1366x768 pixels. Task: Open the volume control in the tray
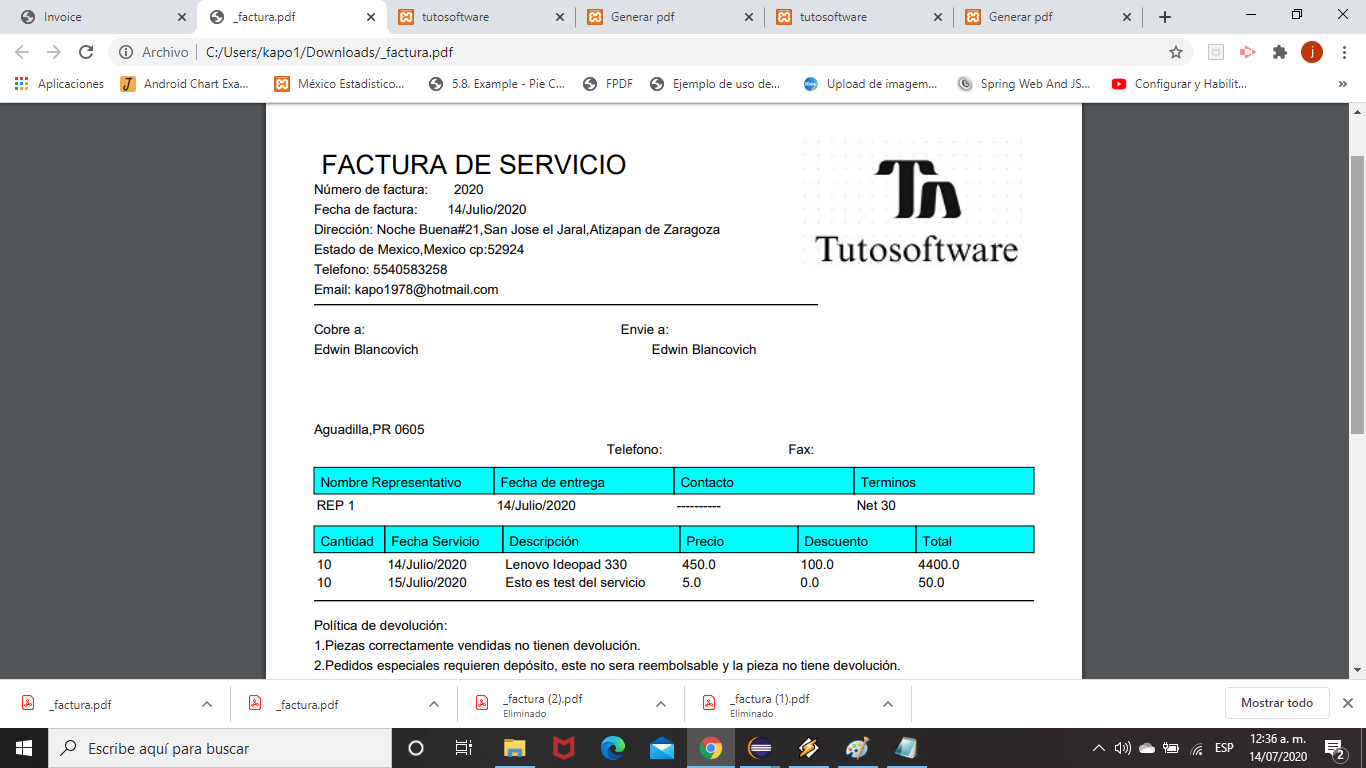click(x=1123, y=748)
